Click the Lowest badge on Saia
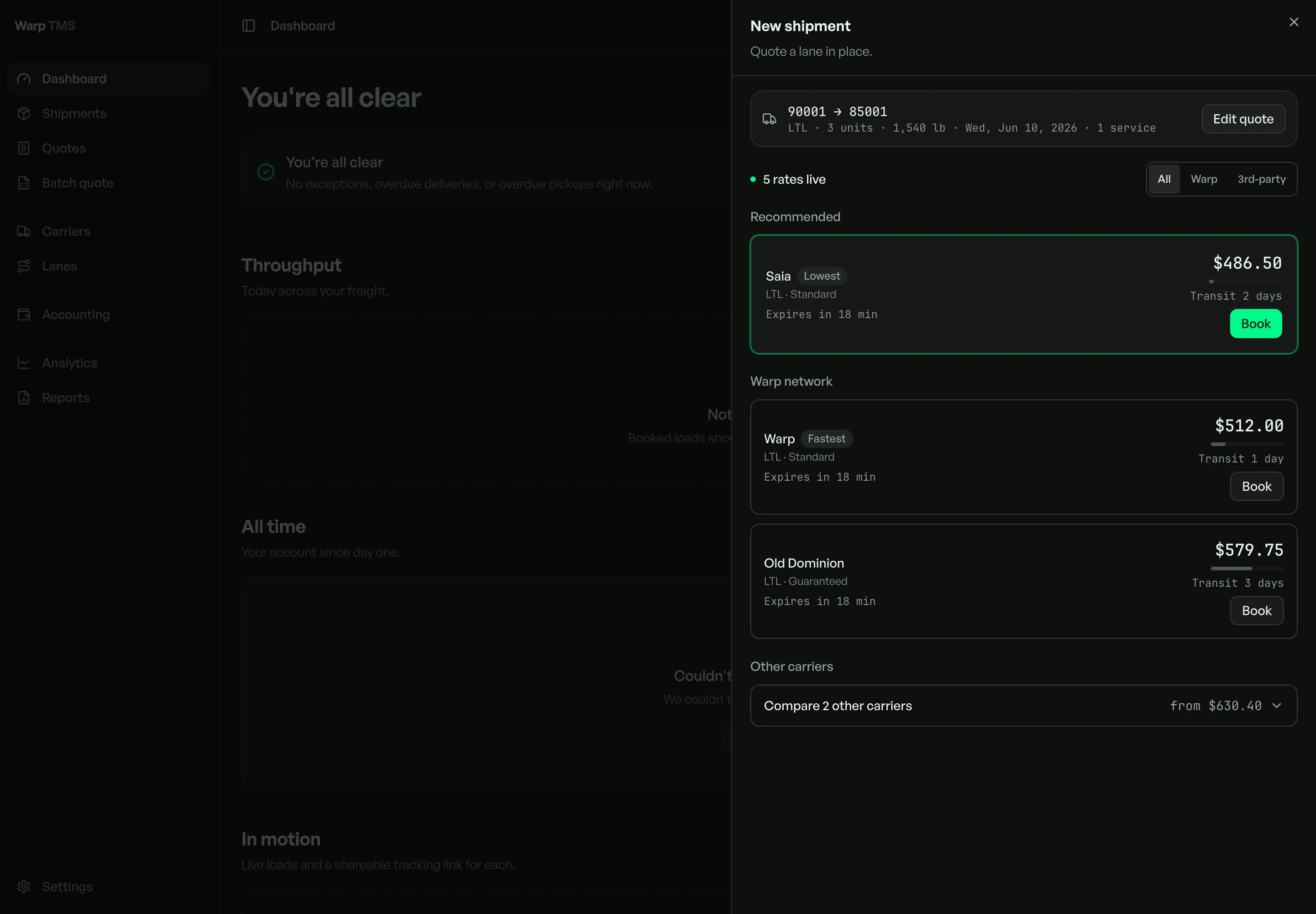Viewport: 1316px width, 914px height. coord(822,276)
